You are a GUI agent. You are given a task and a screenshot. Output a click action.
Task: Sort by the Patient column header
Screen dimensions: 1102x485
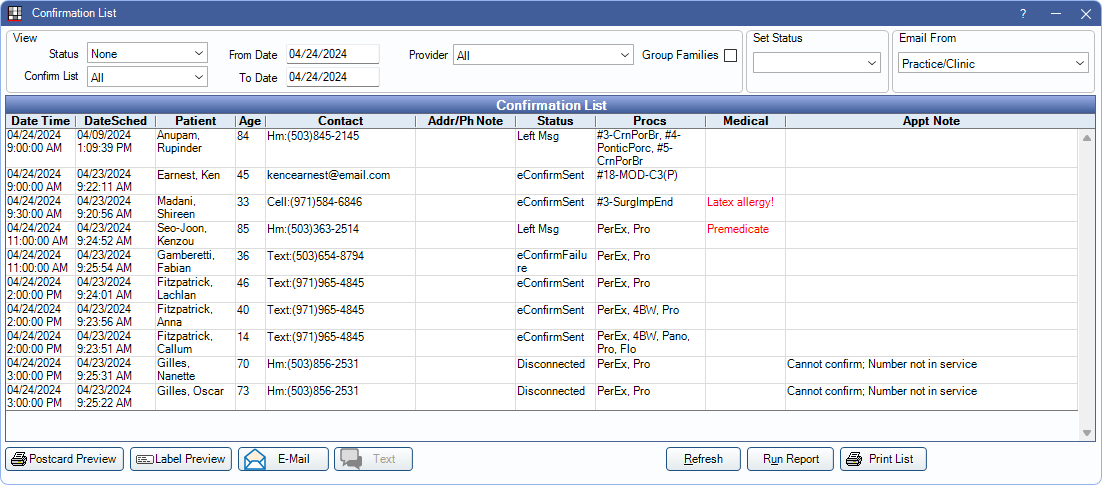point(194,121)
